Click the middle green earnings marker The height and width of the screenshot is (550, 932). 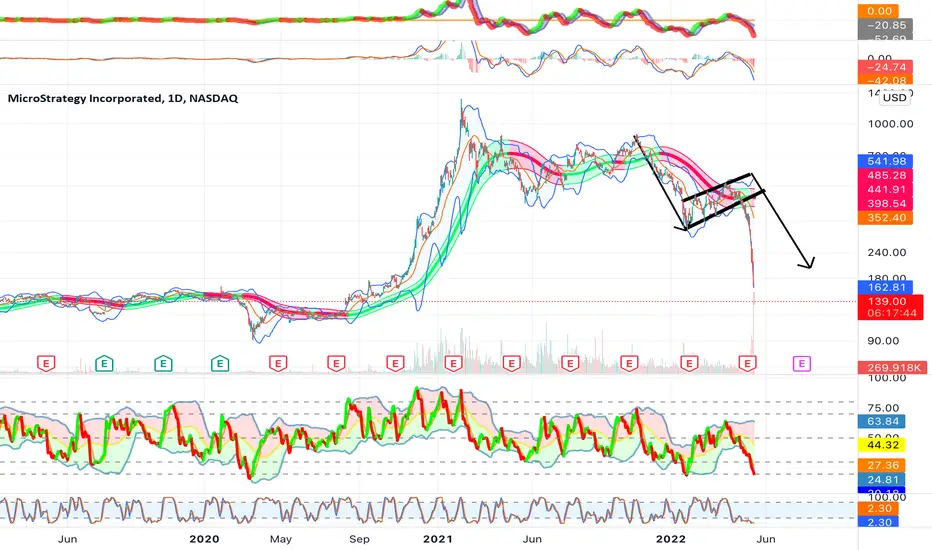163,363
